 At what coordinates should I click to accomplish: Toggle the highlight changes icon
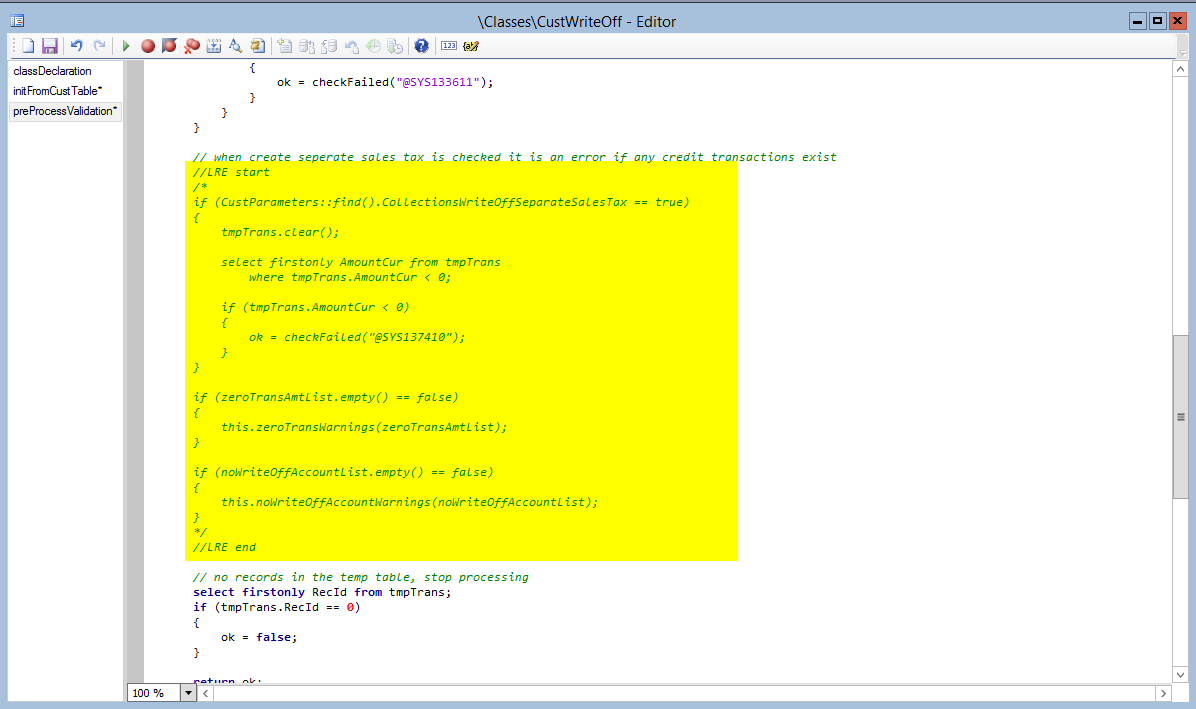(x=471, y=46)
